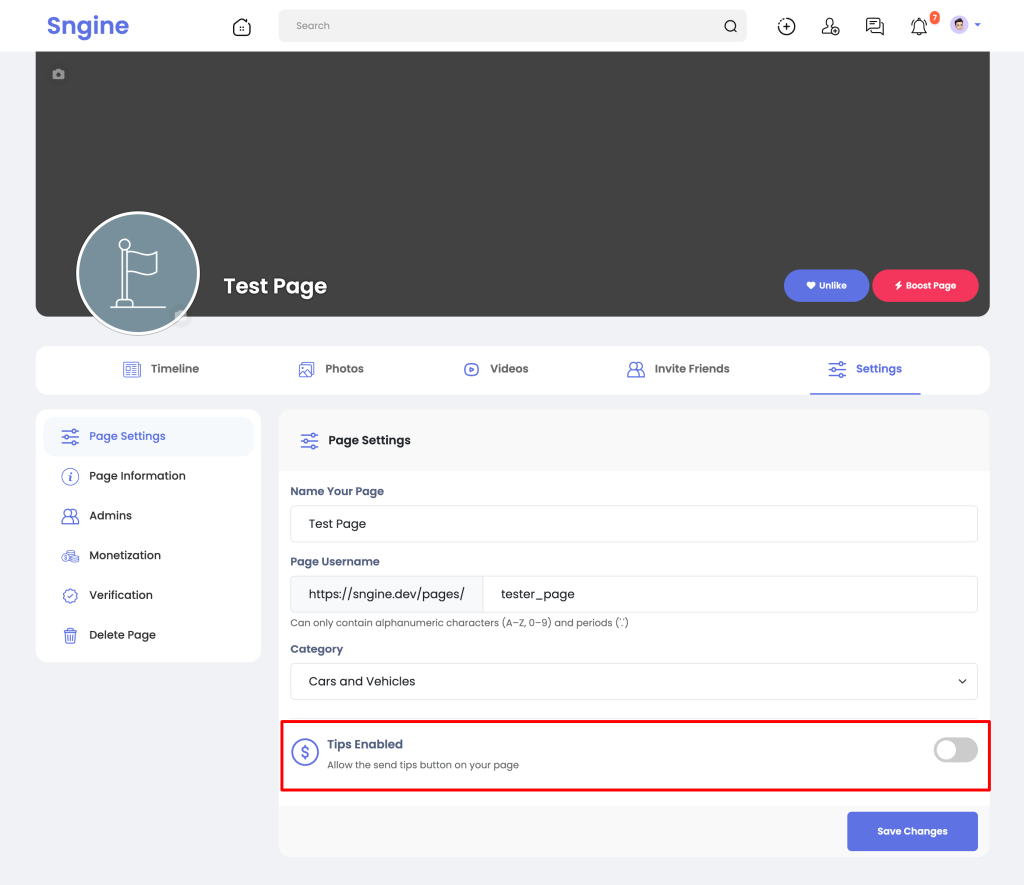
Task: Click the 'Page Username' label
Action: [334, 562]
